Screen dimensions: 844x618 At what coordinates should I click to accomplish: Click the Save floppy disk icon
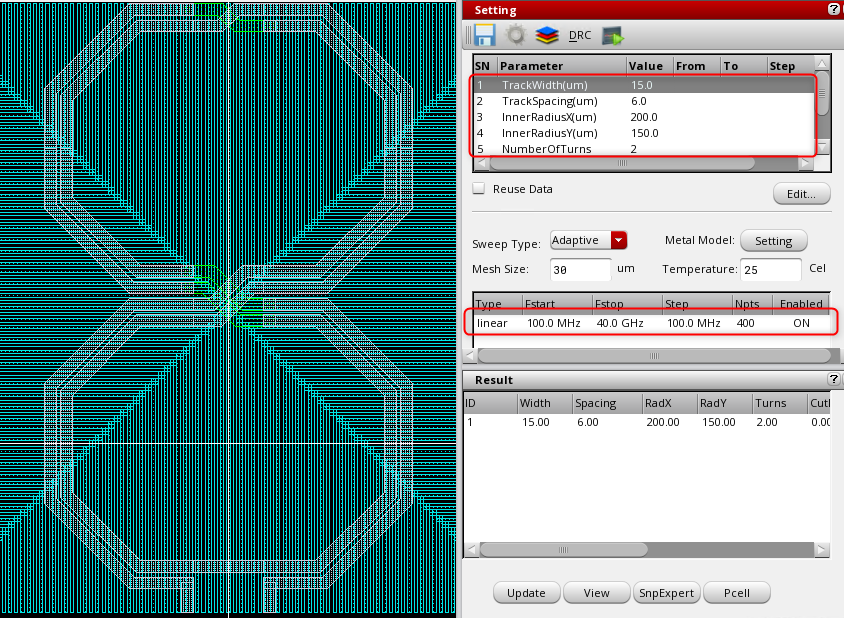[x=485, y=35]
